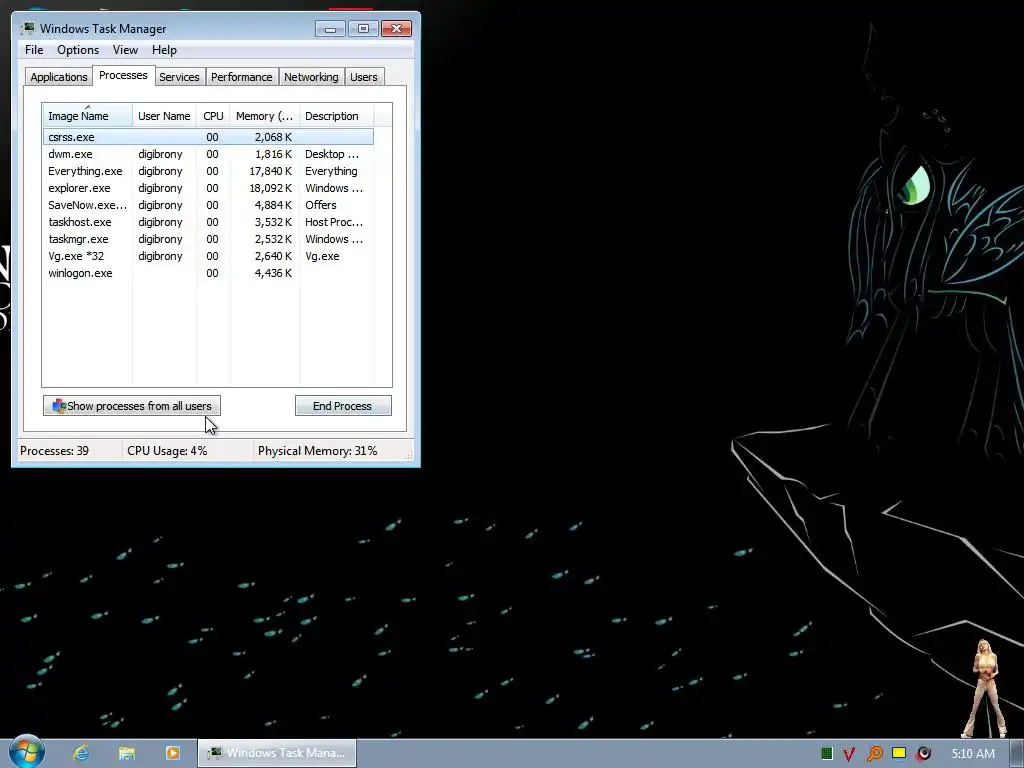The width and height of the screenshot is (1024, 768).
Task: Open Windows Explorer folder taskbar icon
Action: (127, 753)
